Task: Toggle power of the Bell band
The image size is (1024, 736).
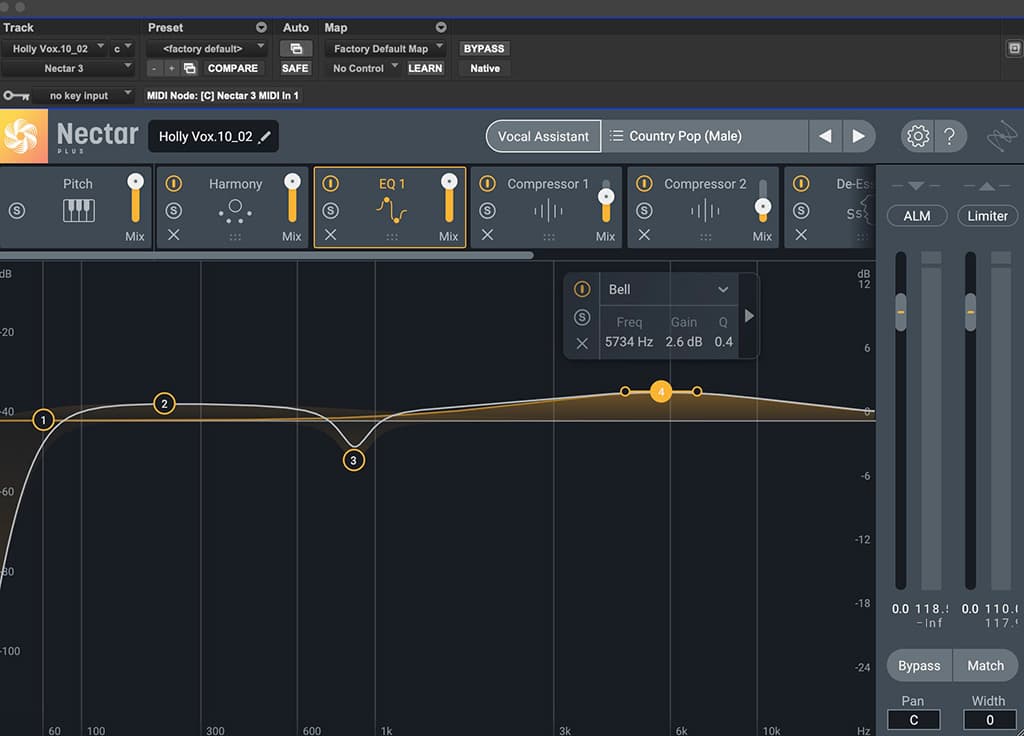Action: click(582, 289)
